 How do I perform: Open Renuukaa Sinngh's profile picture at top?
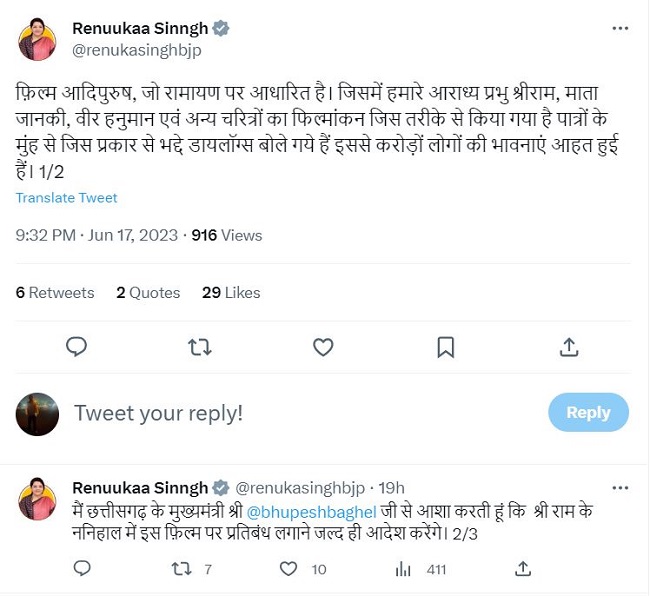click(x=37, y=39)
